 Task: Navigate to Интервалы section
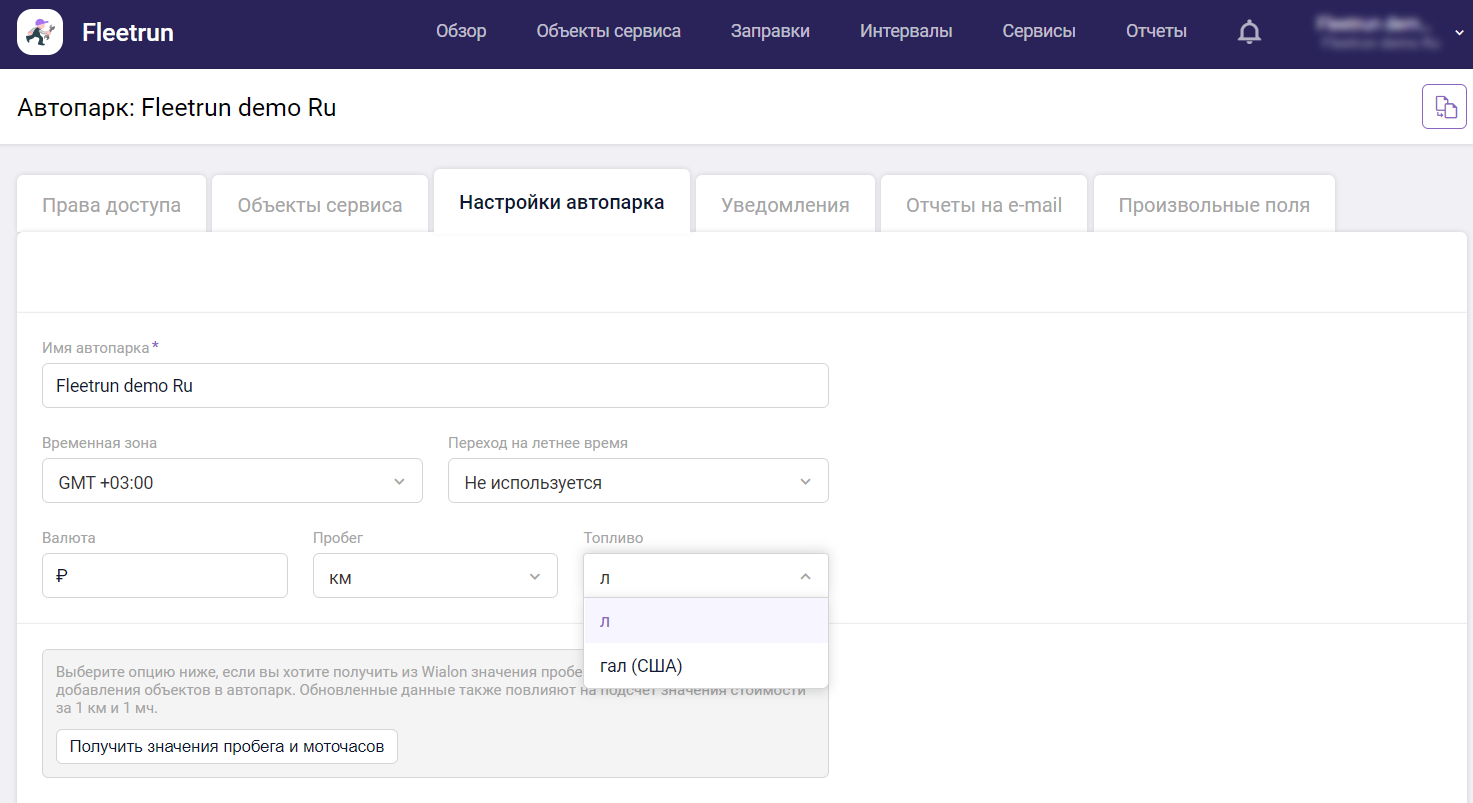click(x=905, y=32)
